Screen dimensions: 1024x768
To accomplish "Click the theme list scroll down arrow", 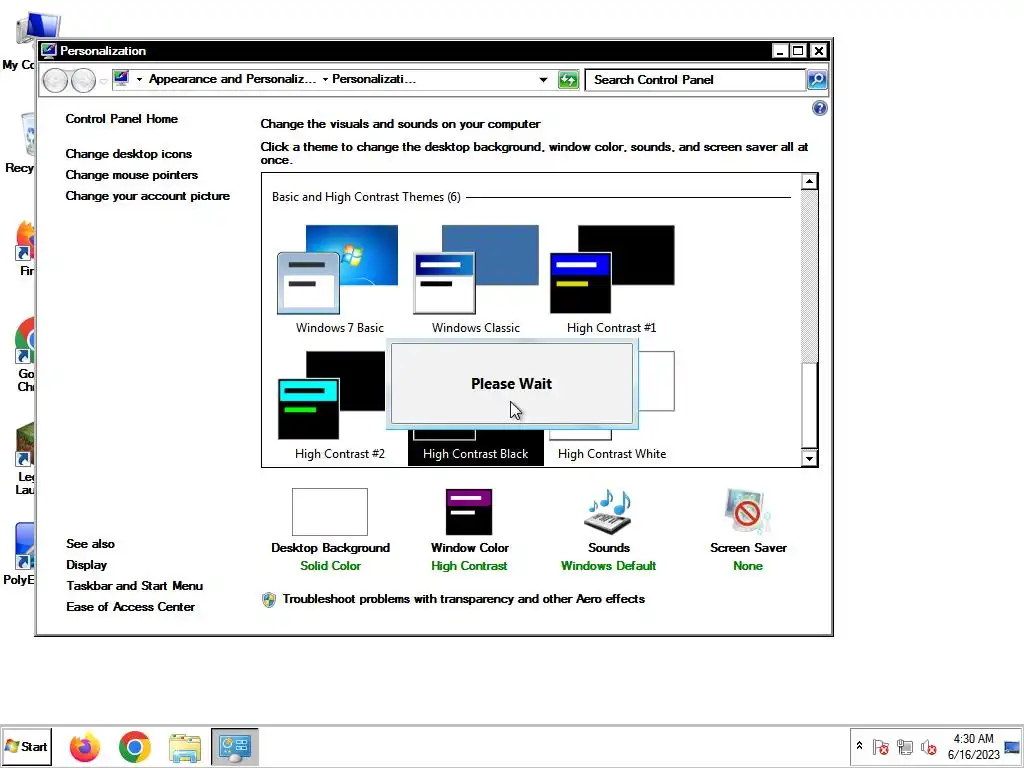I will [809, 458].
